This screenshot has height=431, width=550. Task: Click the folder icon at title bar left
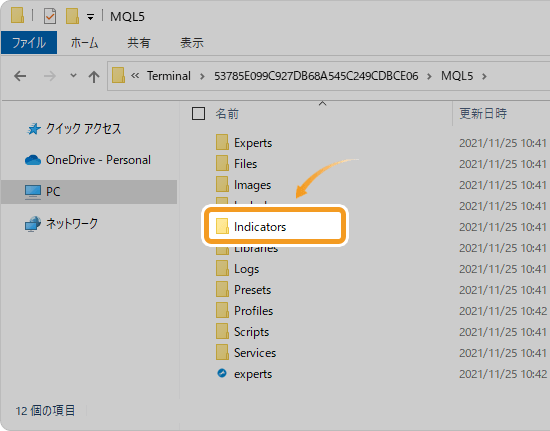point(18,15)
